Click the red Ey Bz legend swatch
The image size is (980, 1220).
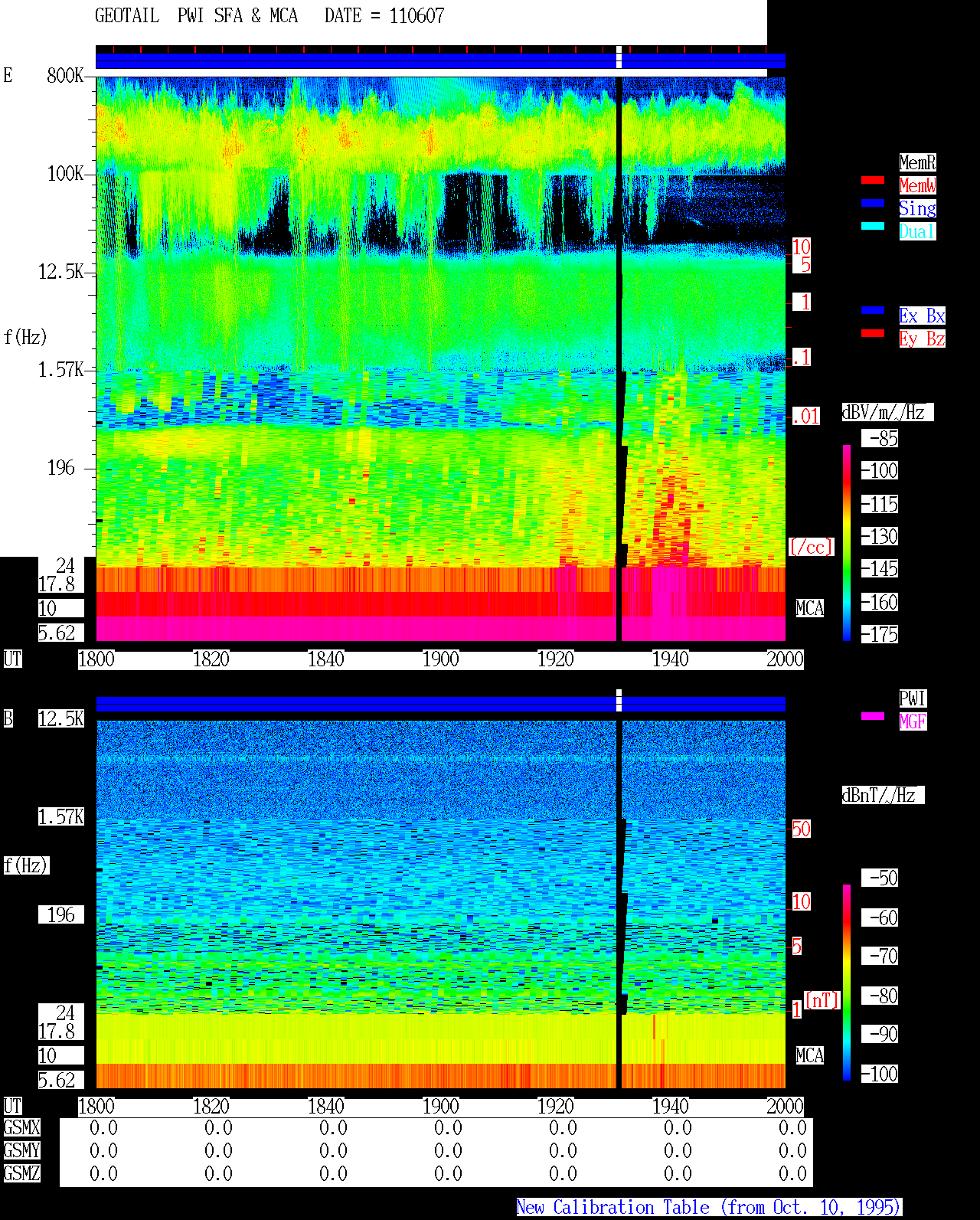[873, 333]
